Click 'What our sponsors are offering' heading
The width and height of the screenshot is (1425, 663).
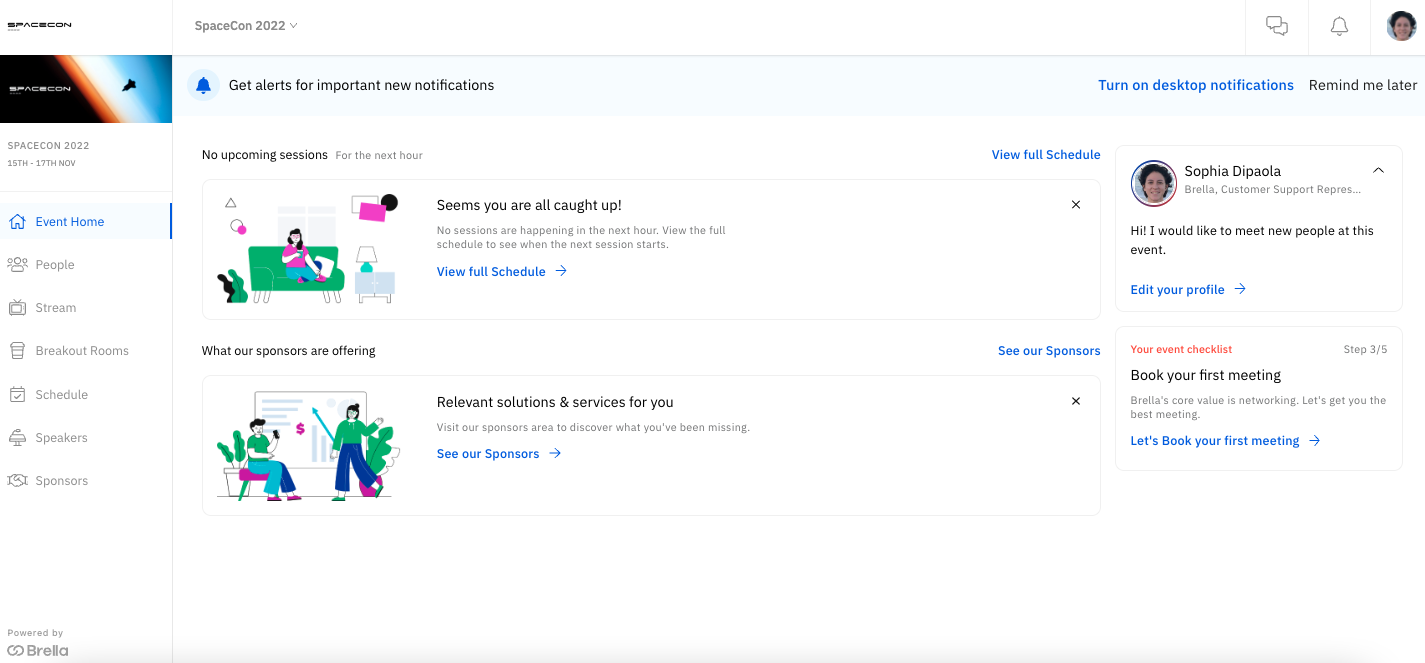pyautogui.click(x=289, y=351)
